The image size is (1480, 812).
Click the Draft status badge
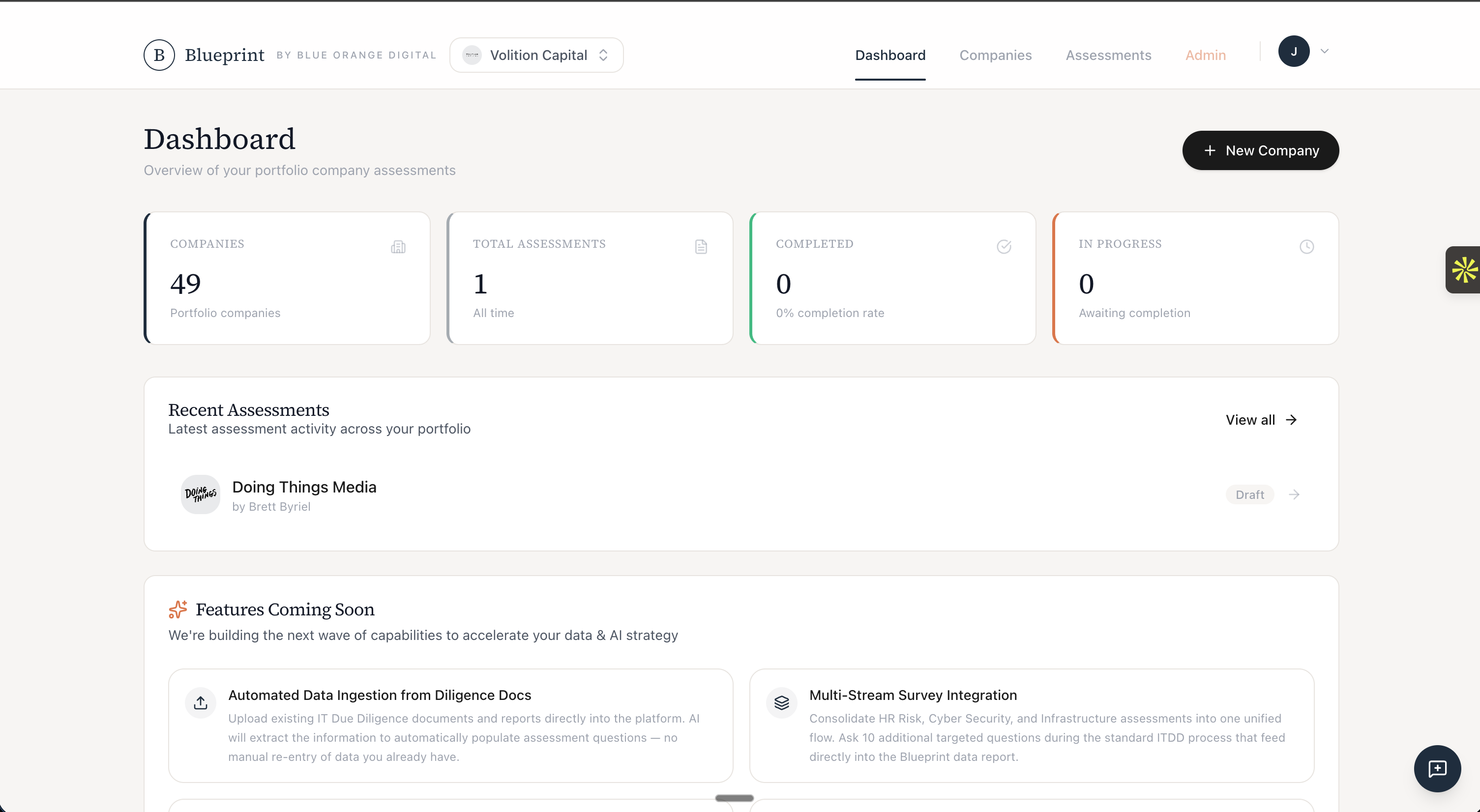pyautogui.click(x=1249, y=494)
